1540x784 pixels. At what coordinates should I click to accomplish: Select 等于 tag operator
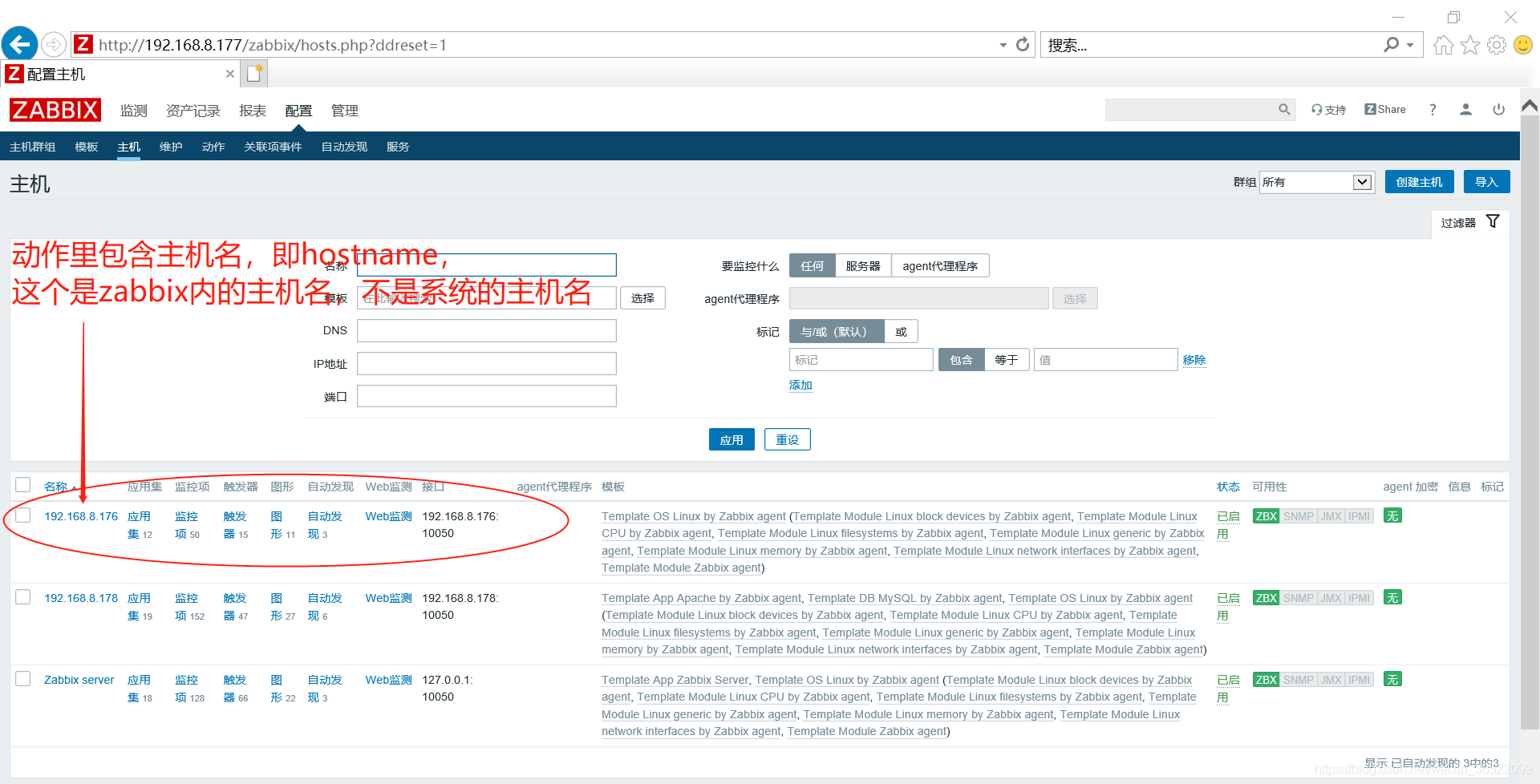coord(1006,360)
